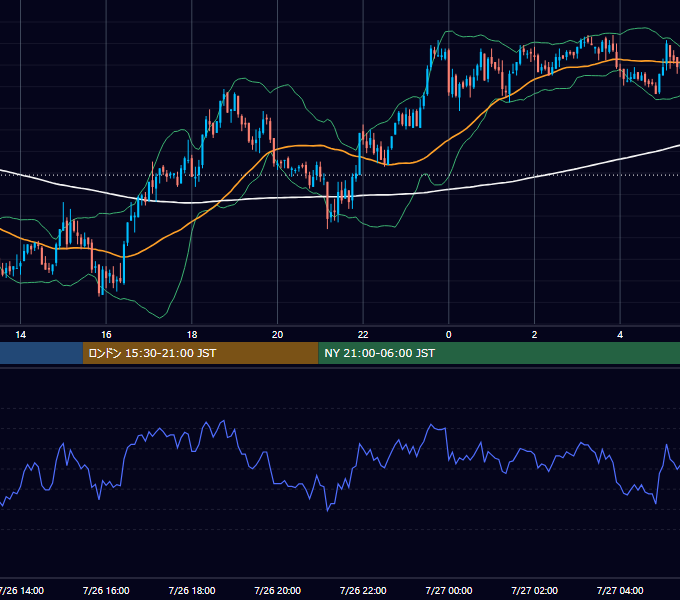680x600 pixels.
Task: Click the 16 hour axis label
Action: [106, 335]
